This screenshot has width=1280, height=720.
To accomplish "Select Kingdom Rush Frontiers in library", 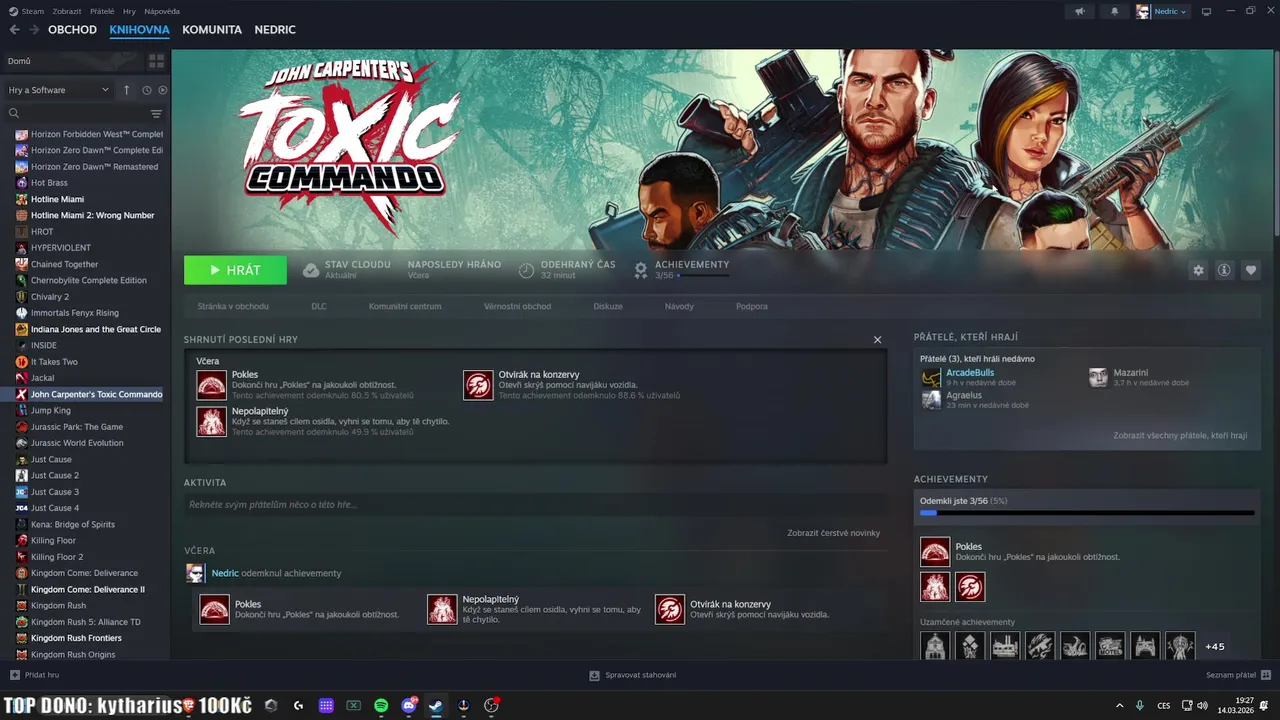I will coord(76,638).
